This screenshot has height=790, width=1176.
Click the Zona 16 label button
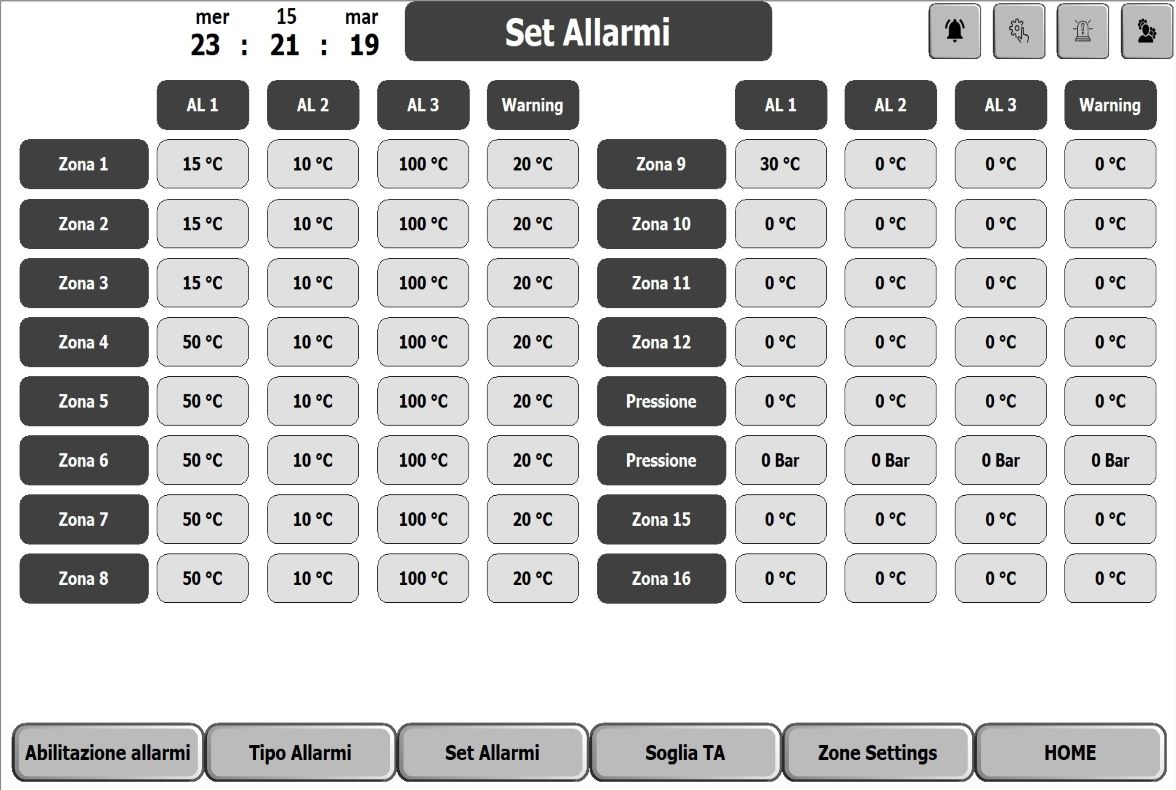pos(662,578)
